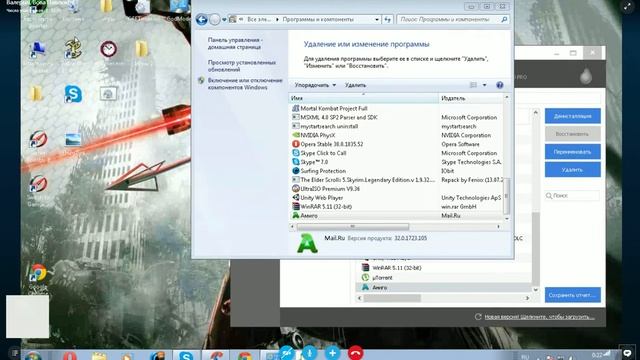
Task: Click the Деинсталляция button in the uninstaller window
Action: click(572, 116)
